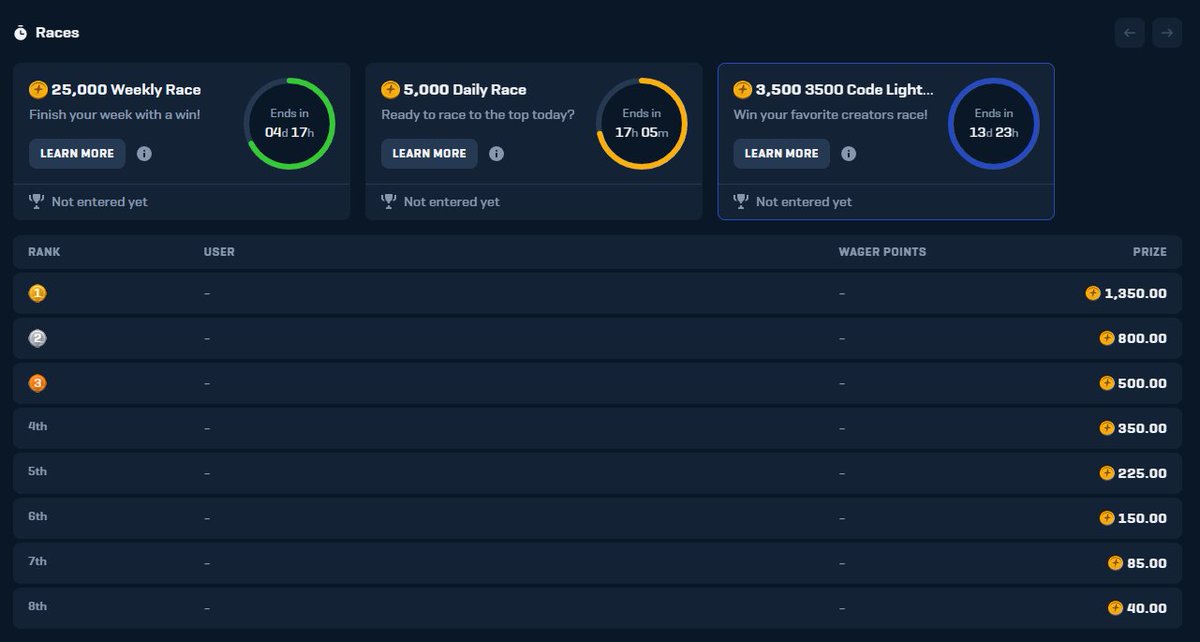Click Learn More on 3500 Code Light race
The width and height of the screenshot is (1200, 642).
click(781, 154)
